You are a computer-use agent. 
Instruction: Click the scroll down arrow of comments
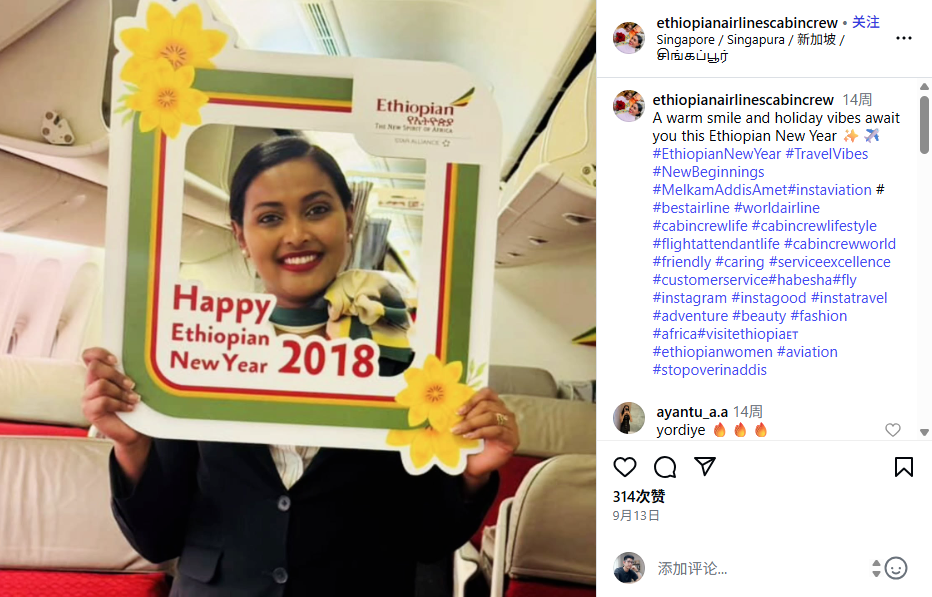(924, 432)
